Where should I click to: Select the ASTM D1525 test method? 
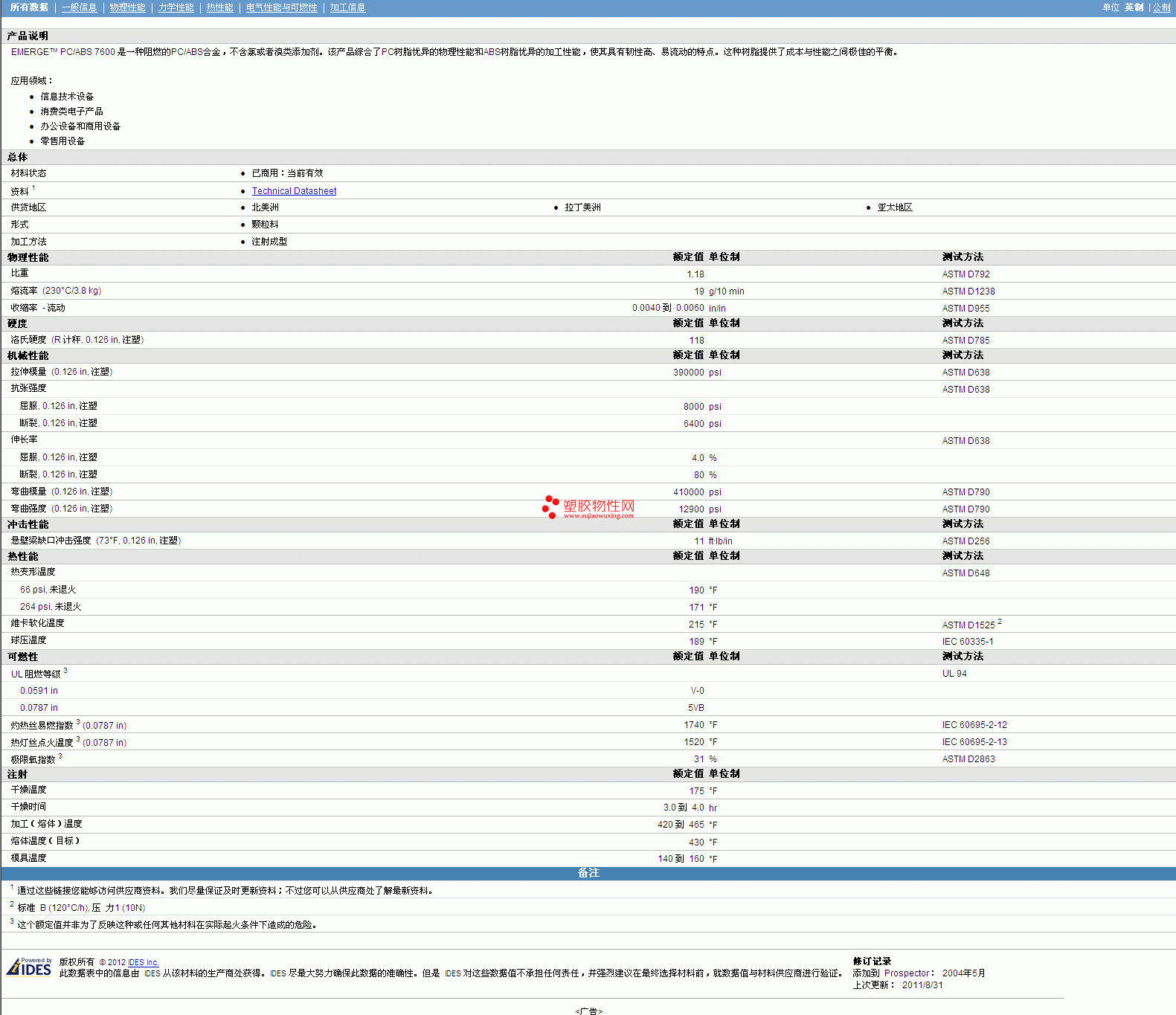968,625
